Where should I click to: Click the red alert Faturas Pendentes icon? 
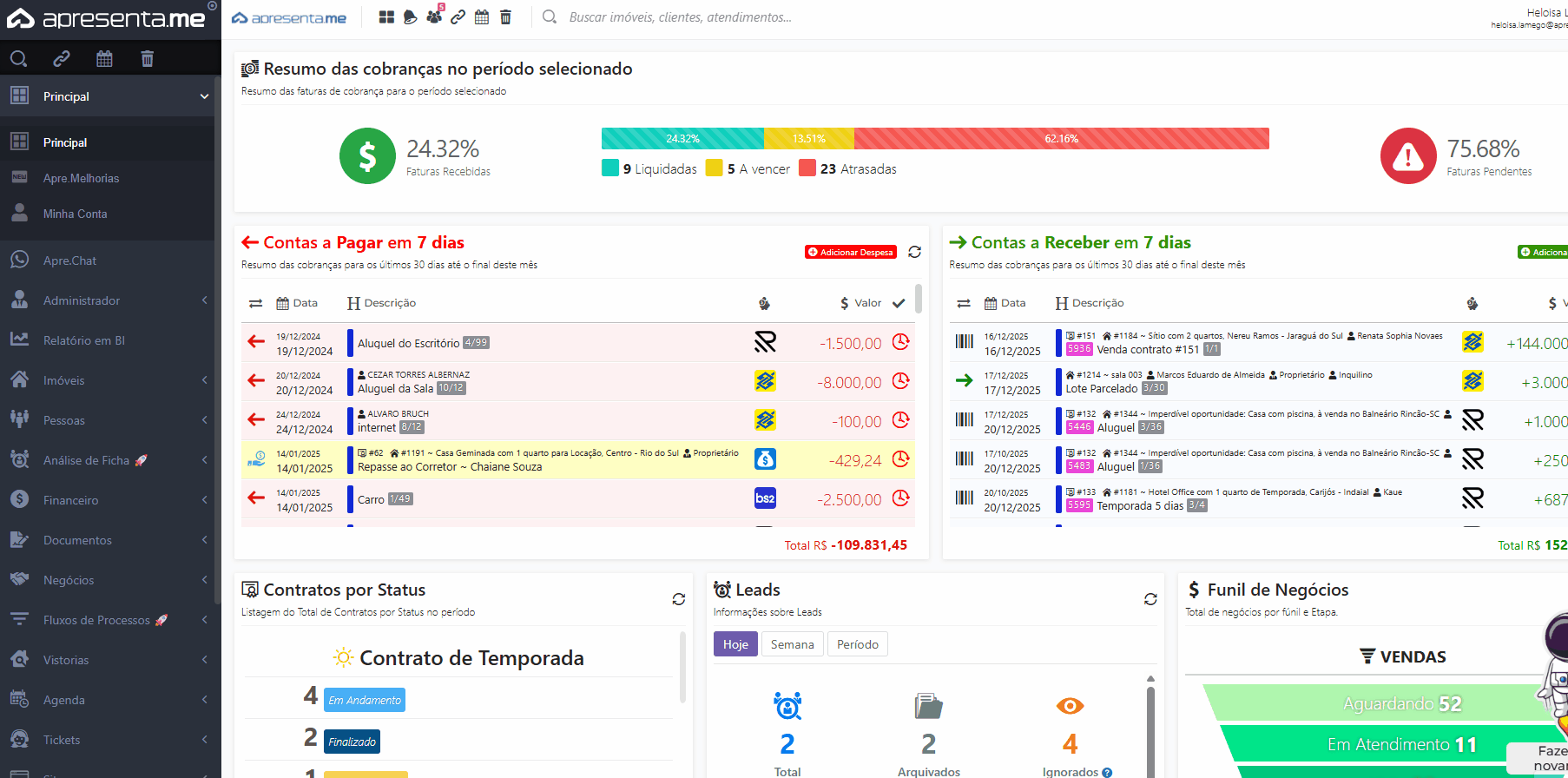[x=1408, y=156]
